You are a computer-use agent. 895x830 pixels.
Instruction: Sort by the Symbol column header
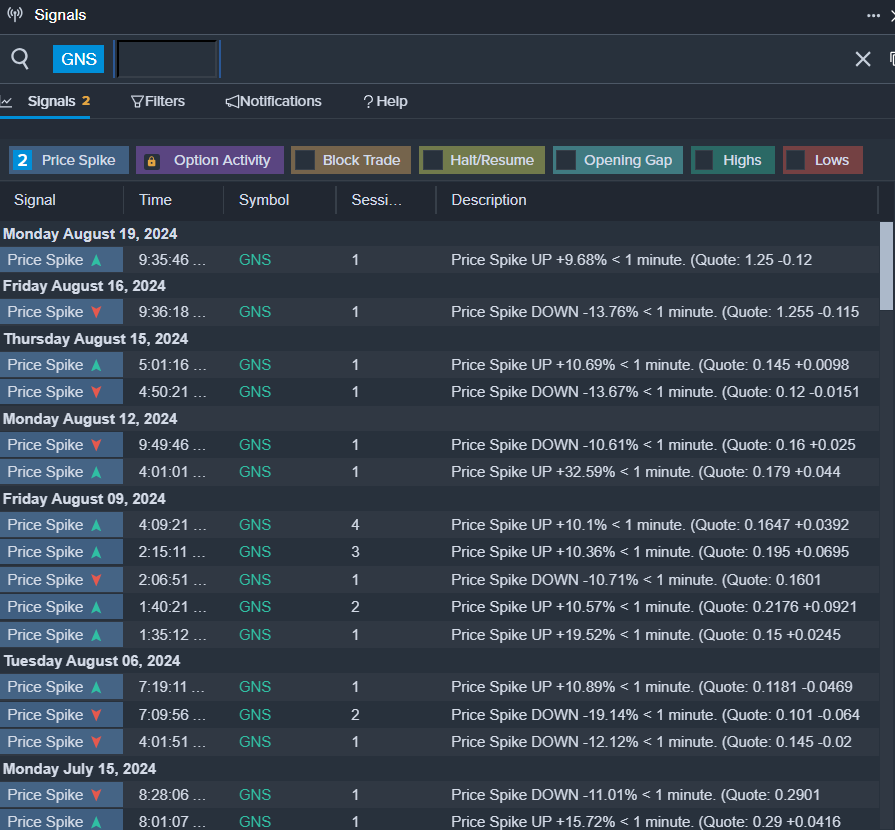tap(264, 200)
